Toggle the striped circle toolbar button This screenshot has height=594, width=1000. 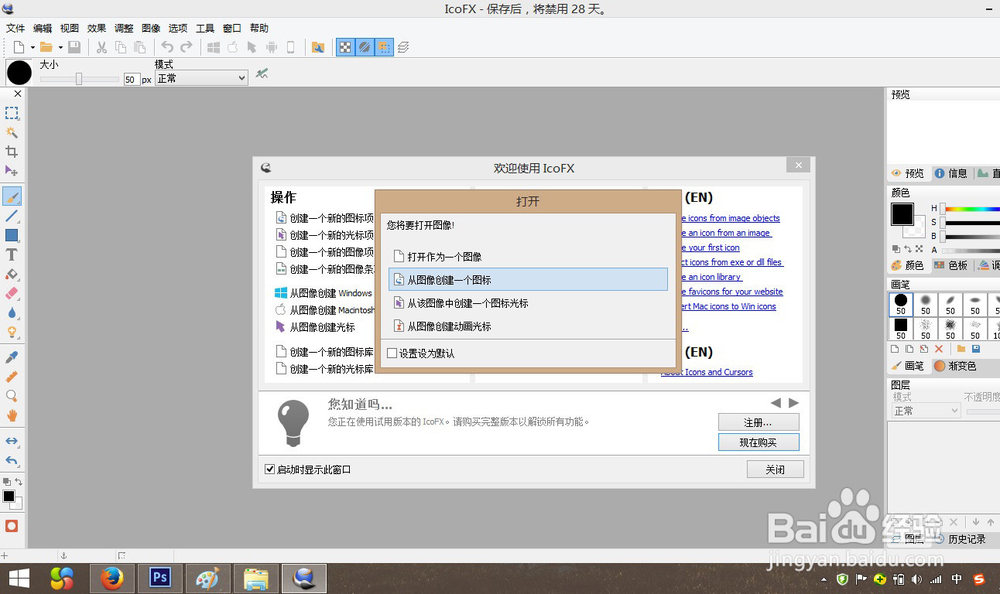coord(364,47)
